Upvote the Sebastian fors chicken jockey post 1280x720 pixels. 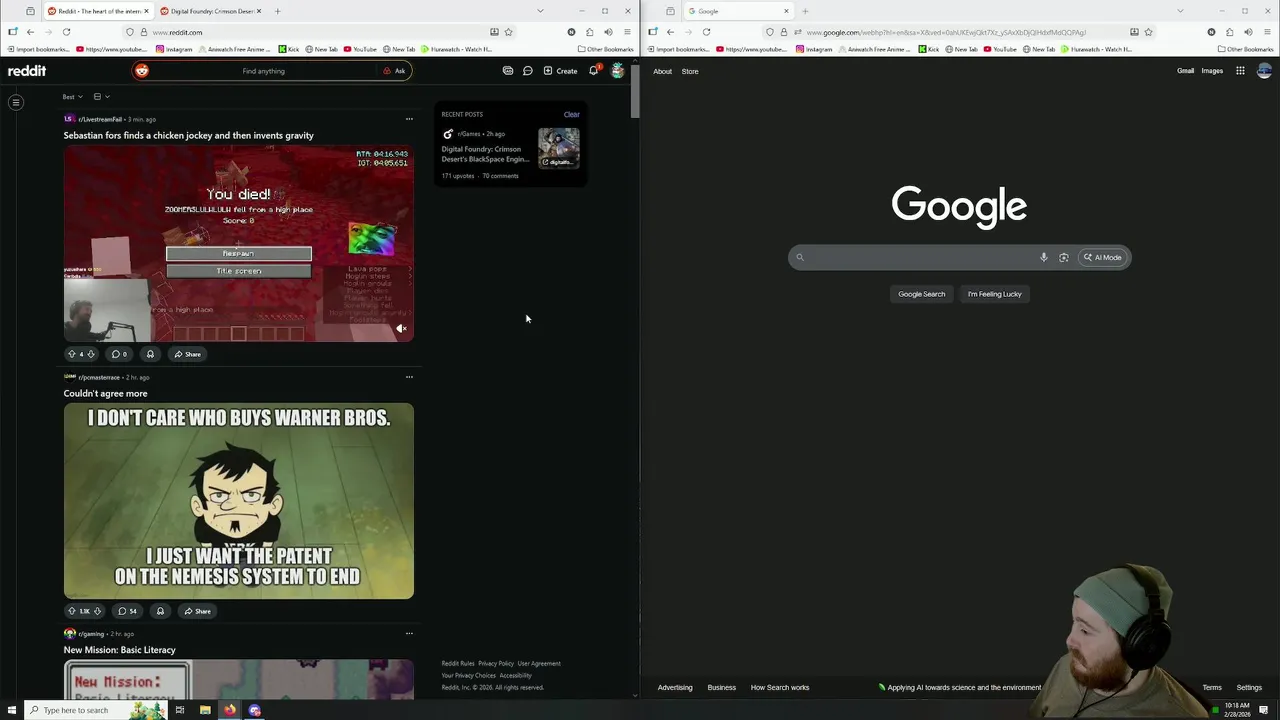(x=71, y=354)
